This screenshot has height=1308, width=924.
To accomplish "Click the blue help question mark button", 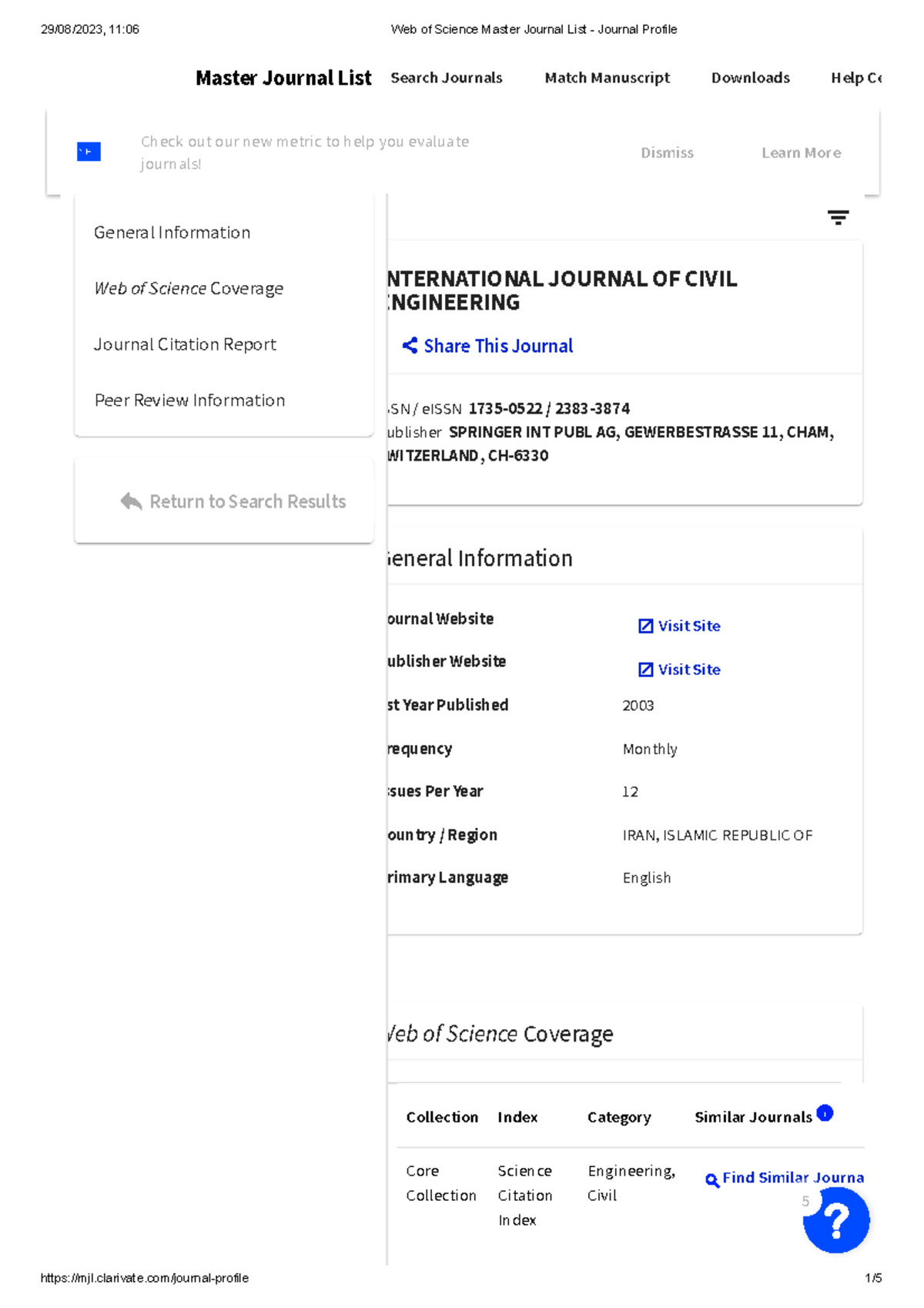I will point(836,1220).
